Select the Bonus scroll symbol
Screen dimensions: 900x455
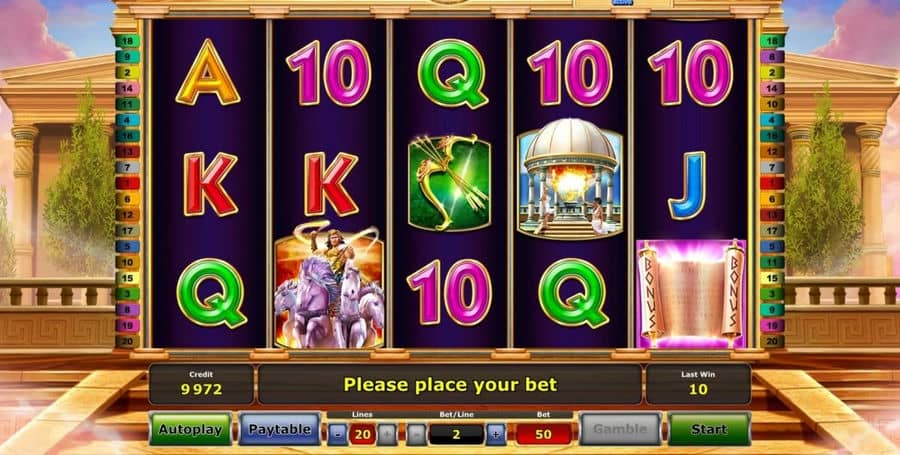pos(691,294)
